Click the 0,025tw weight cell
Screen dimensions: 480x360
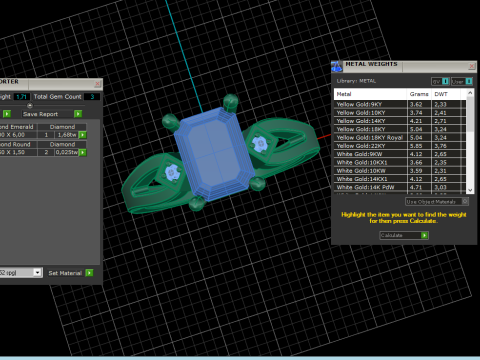click(x=66, y=152)
